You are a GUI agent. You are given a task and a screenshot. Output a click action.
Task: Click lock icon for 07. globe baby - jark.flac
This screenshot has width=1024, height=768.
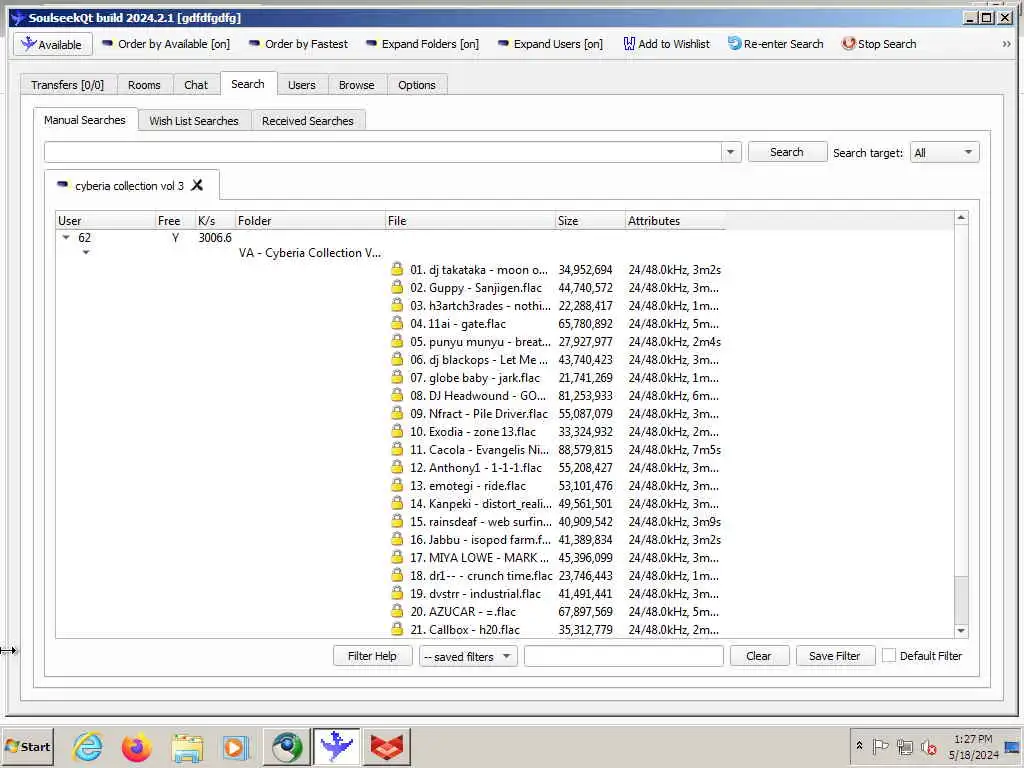coord(397,377)
